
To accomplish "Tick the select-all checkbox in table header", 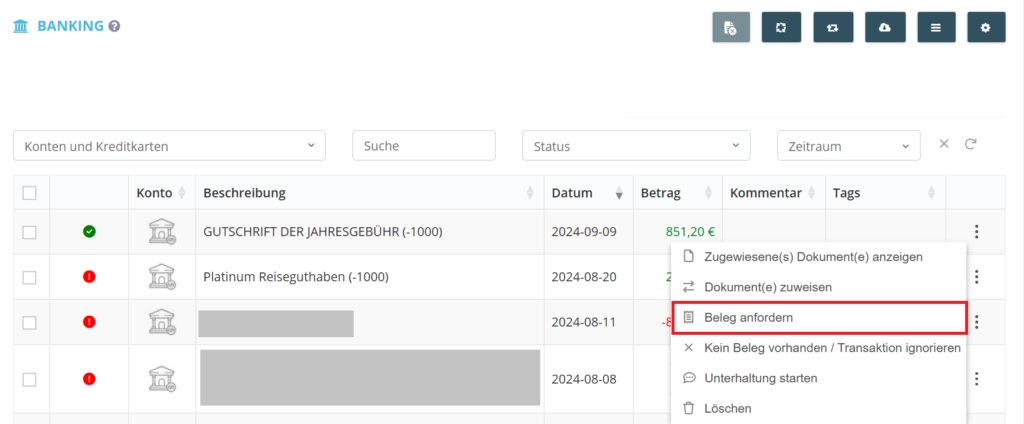I will click(29, 193).
